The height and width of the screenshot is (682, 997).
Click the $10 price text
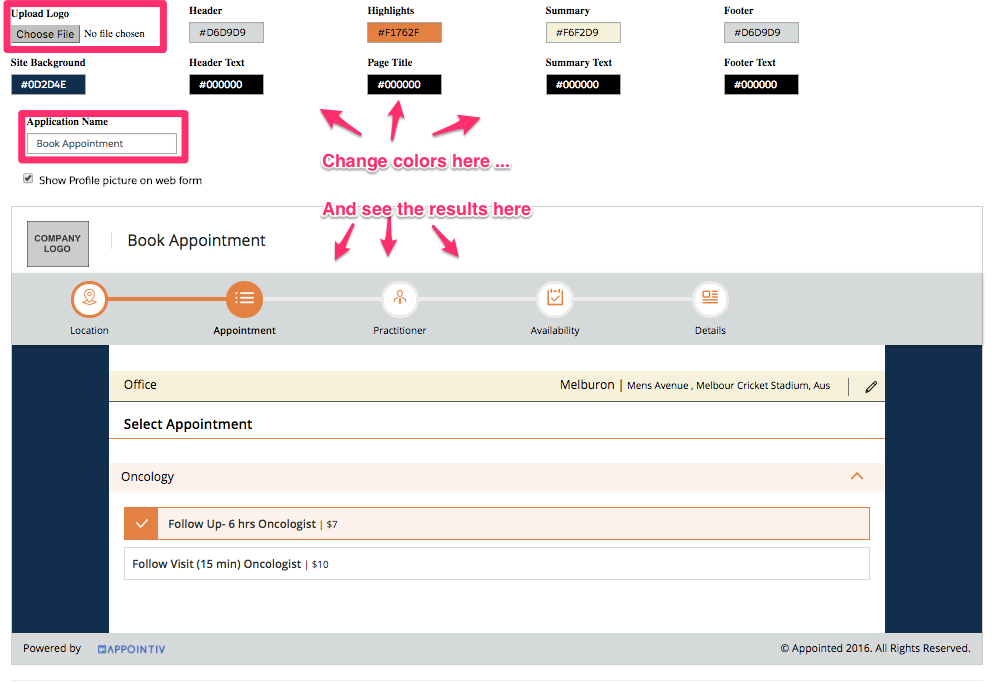[320, 564]
